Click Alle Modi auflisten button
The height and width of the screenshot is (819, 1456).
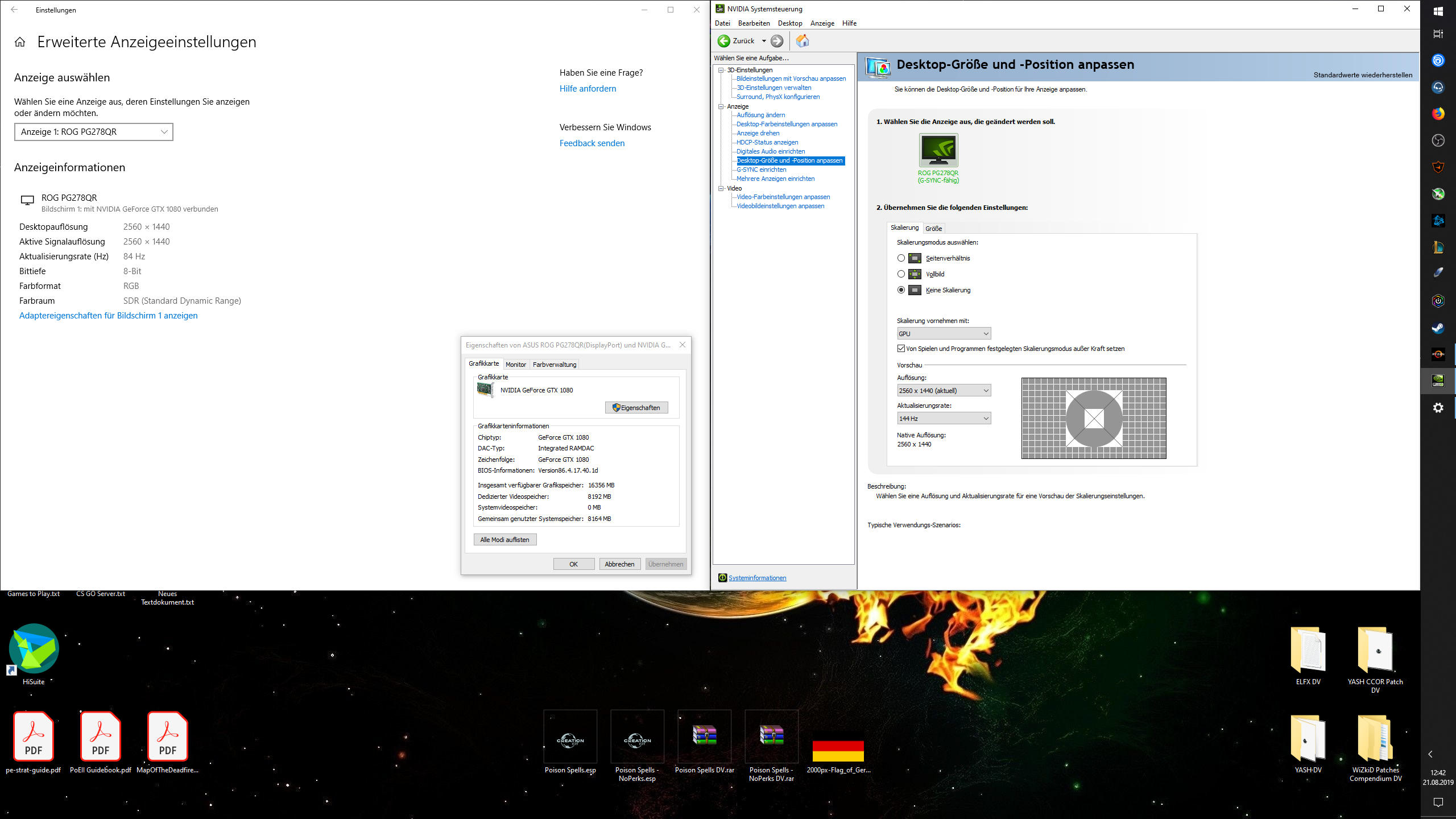[x=504, y=540]
